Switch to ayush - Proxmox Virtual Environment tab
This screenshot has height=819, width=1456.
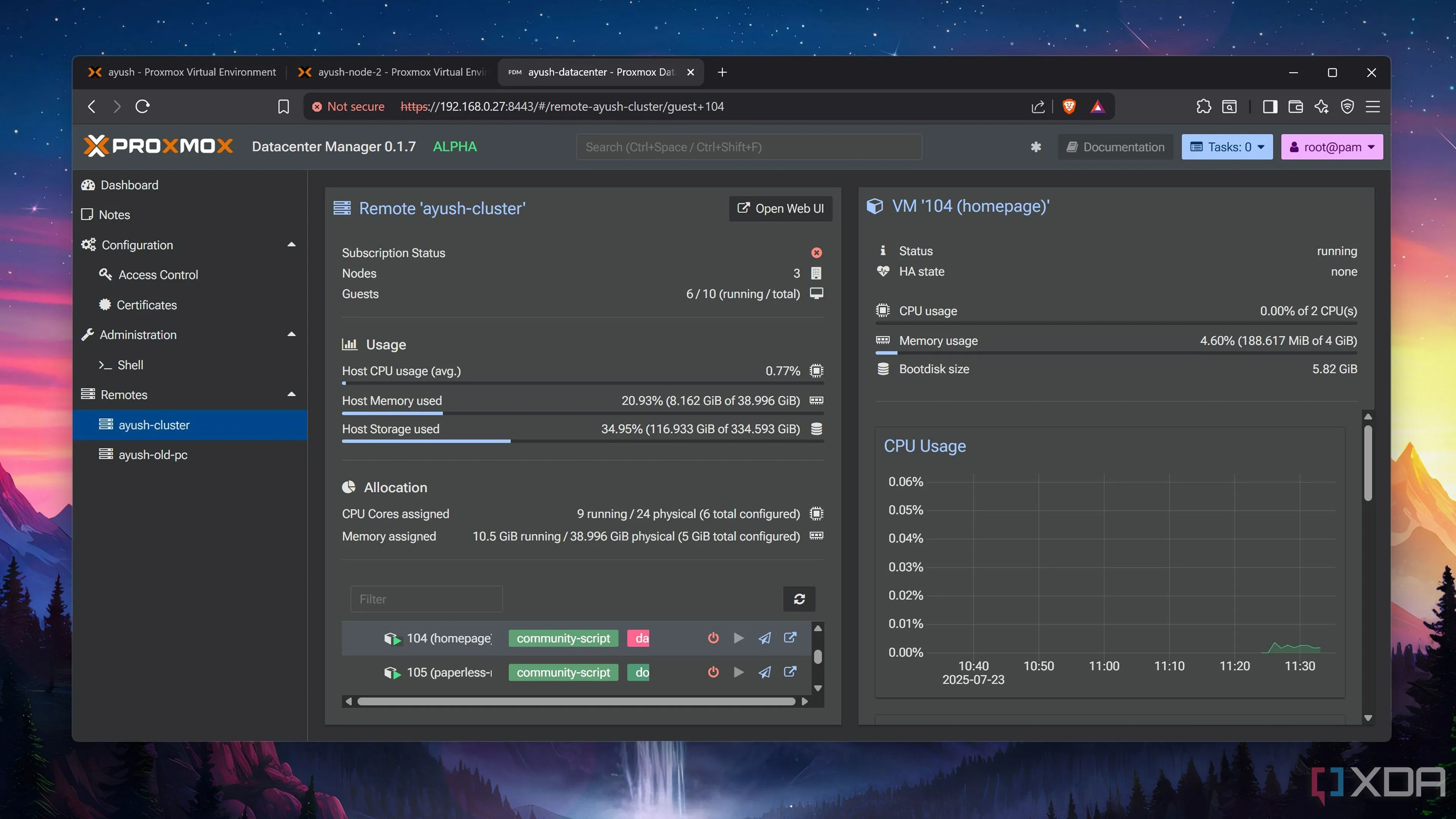[x=182, y=72]
